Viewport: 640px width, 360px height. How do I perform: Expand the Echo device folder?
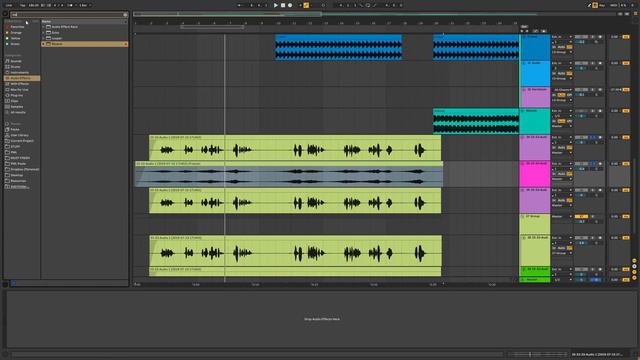click(x=44, y=32)
